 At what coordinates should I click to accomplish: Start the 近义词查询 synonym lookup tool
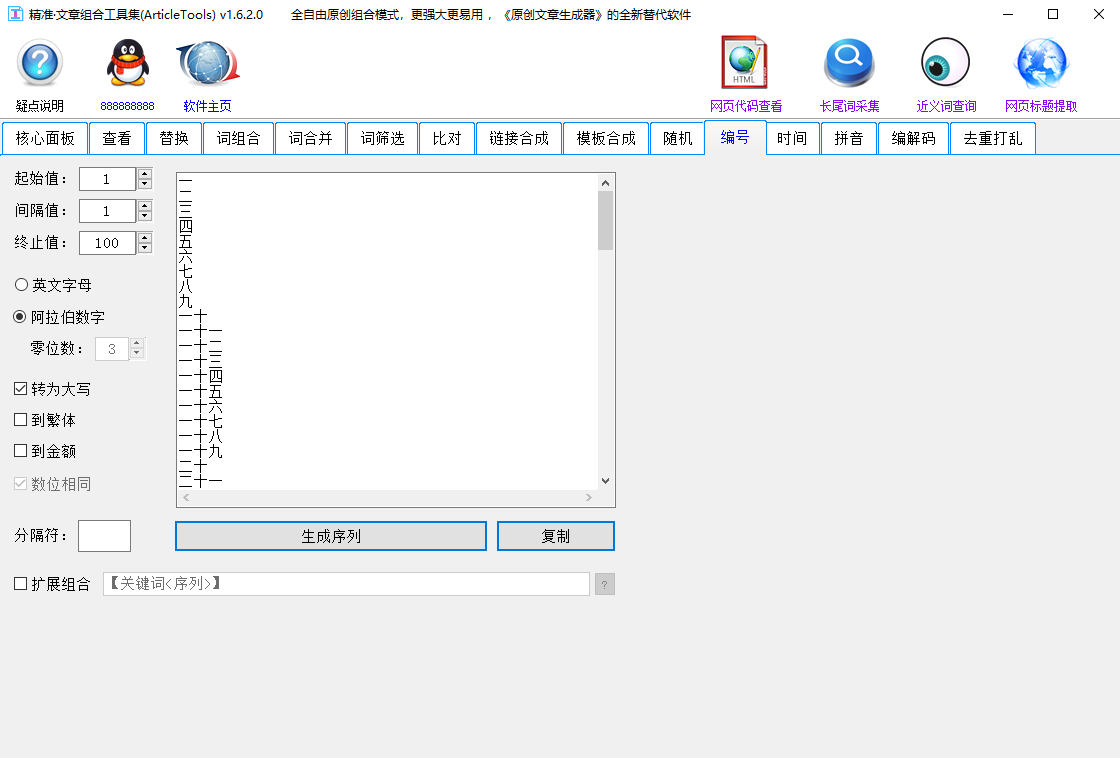(944, 62)
